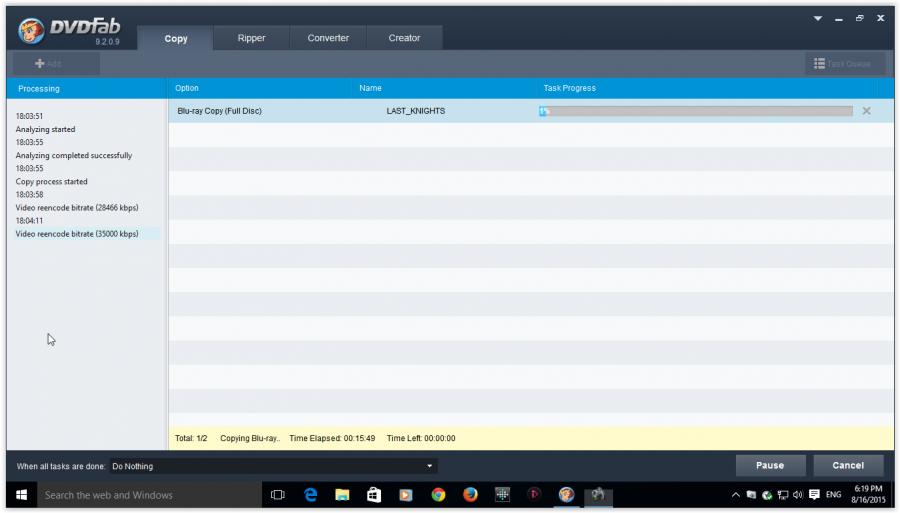
Task: Select the LAST_KNIGHTS name cell
Action: coord(416,111)
